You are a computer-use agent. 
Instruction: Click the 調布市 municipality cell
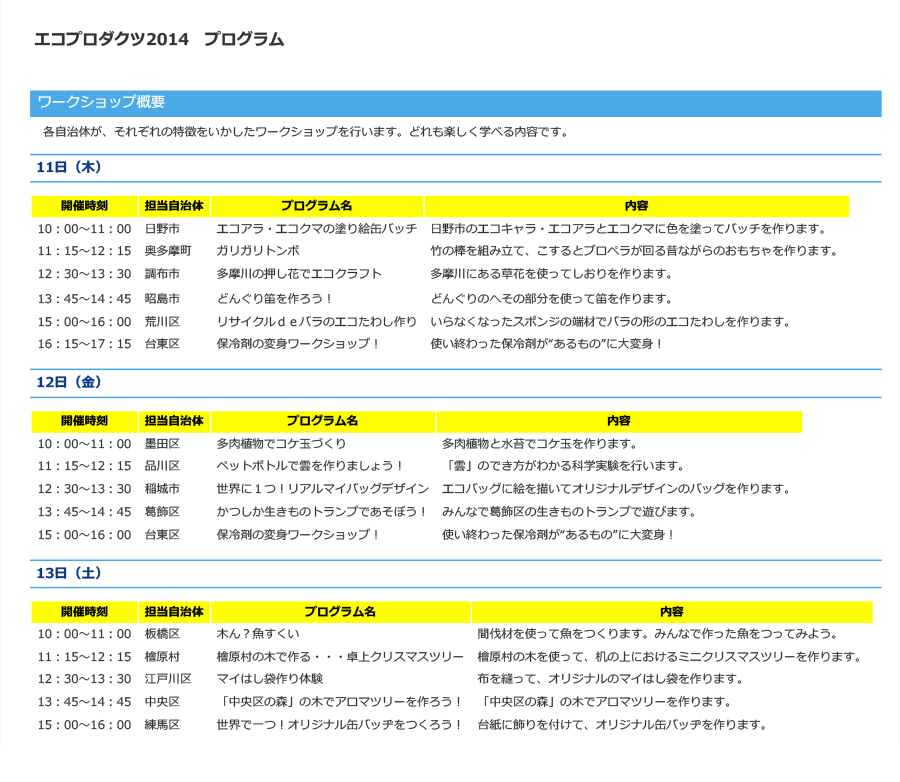click(x=162, y=274)
